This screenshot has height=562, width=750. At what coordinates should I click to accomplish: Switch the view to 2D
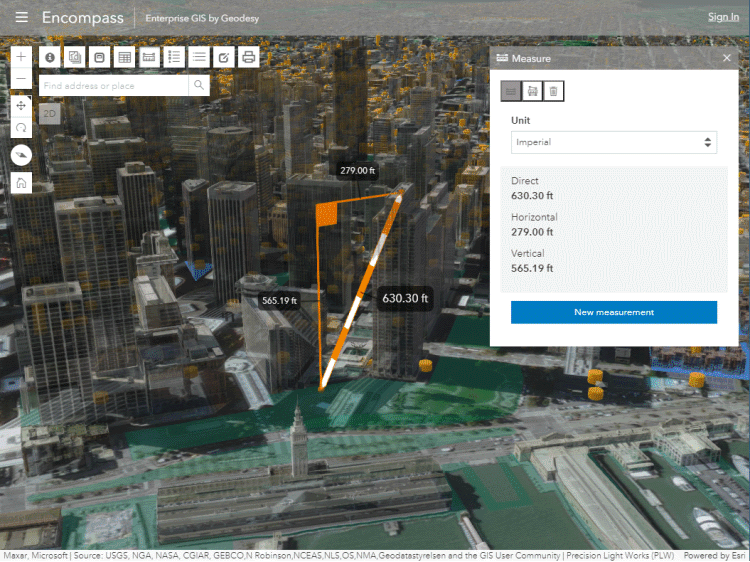coord(50,114)
